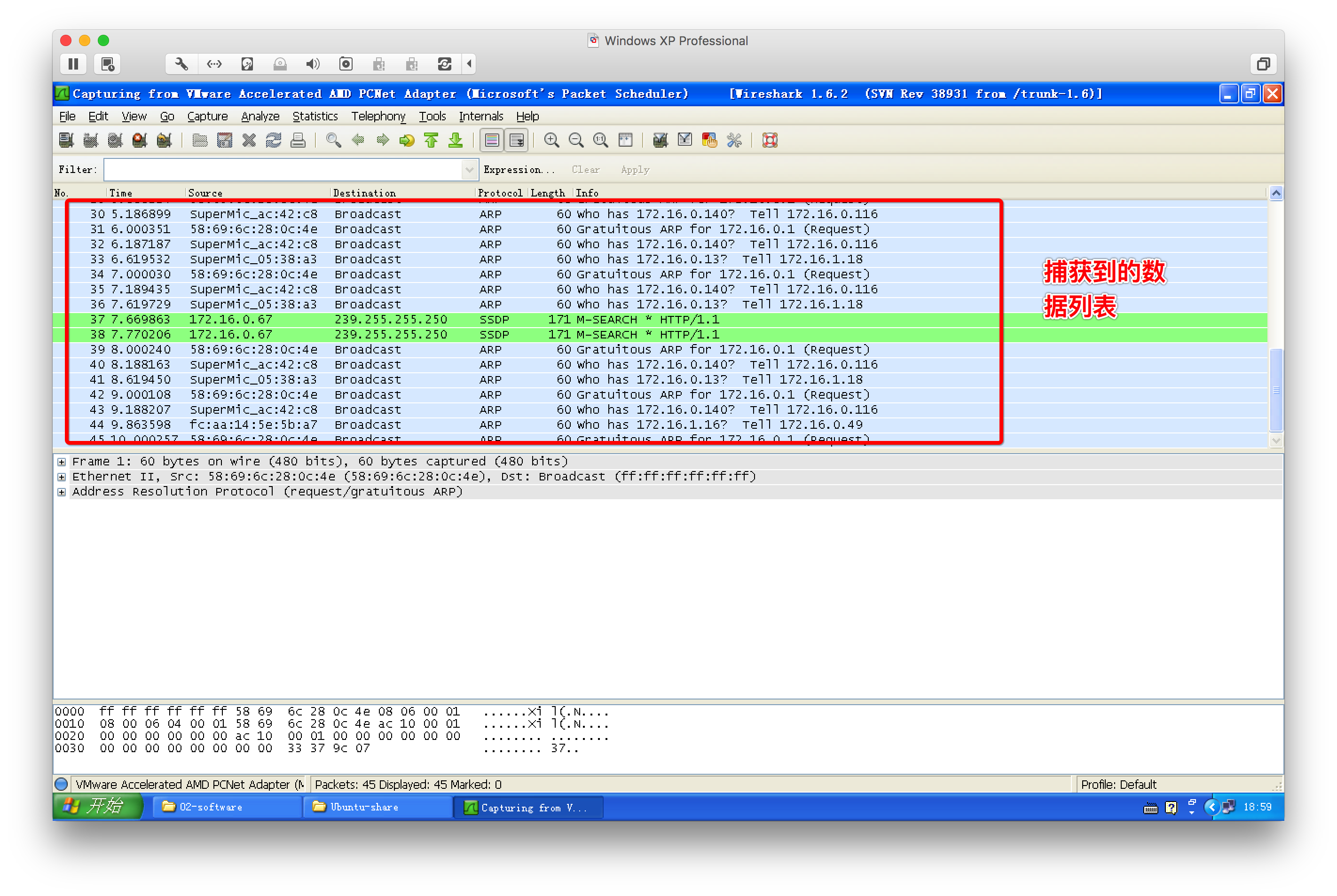The image size is (1337, 896).
Task: Click the stop capture icon
Action: (x=140, y=140)
